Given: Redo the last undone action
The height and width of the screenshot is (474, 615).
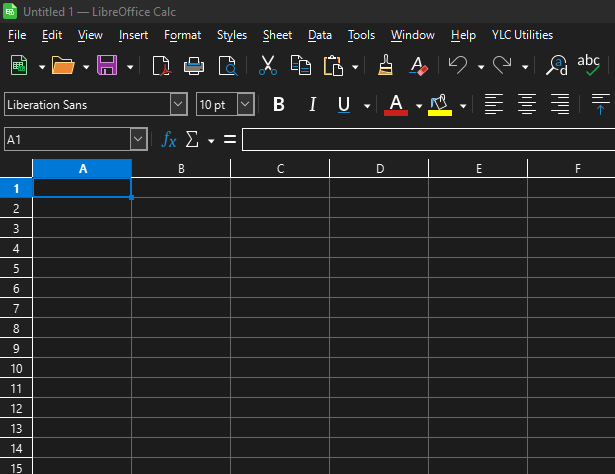Looking at the screenshot, I should click(502, 65).
